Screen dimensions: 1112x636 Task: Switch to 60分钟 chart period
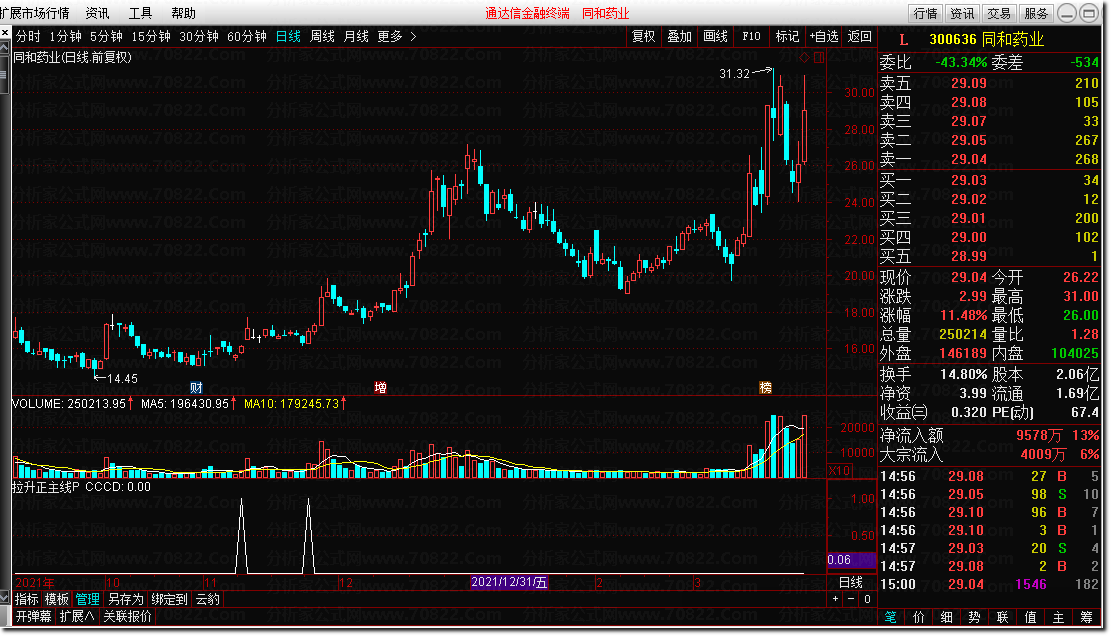[247, 36]
